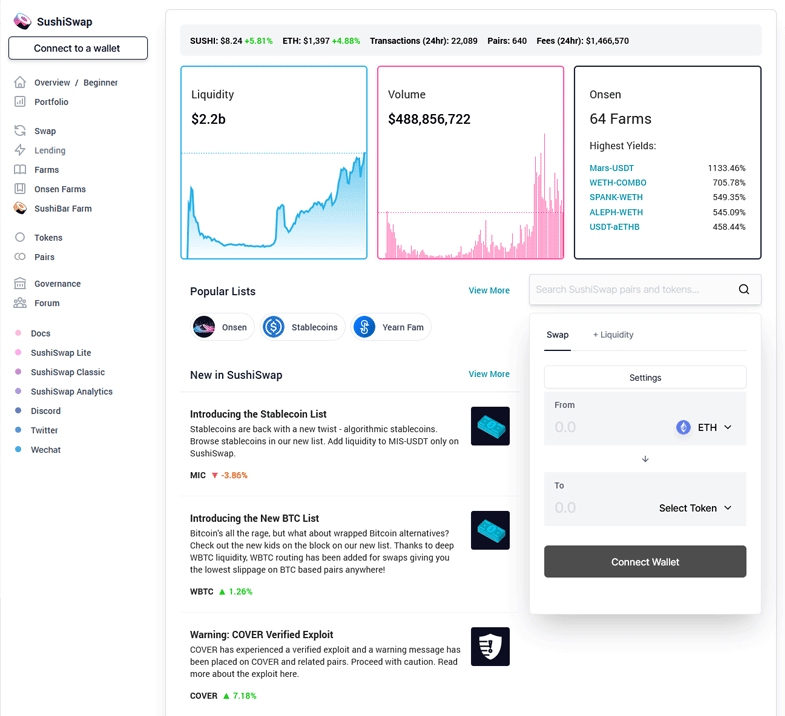The width and height of the screenshot is (785, 716).
Task: Open the Mars-USDT farm link
Action: (x=611, y=168)
